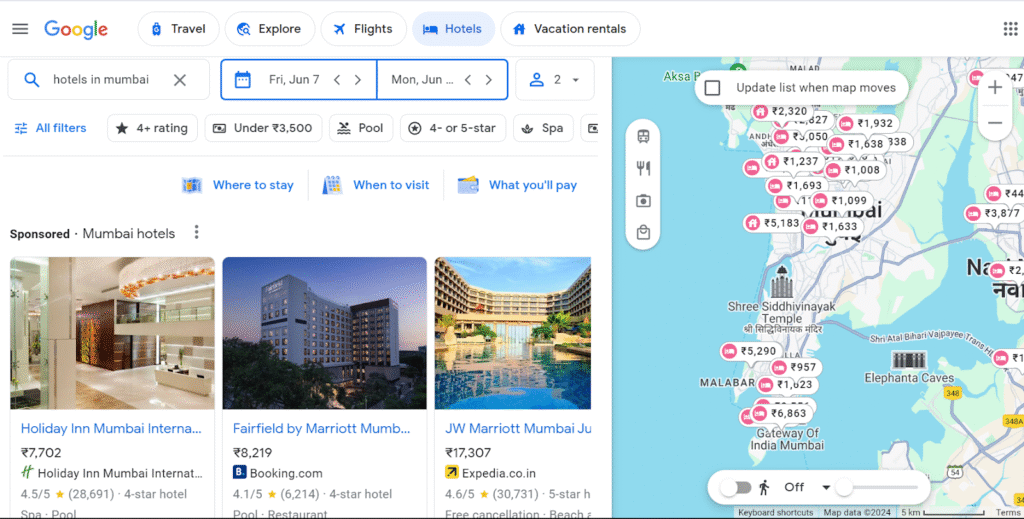Viewport: 1024px width, 519px height.
Task: Zoom out on the map
Action: [995, 123]
